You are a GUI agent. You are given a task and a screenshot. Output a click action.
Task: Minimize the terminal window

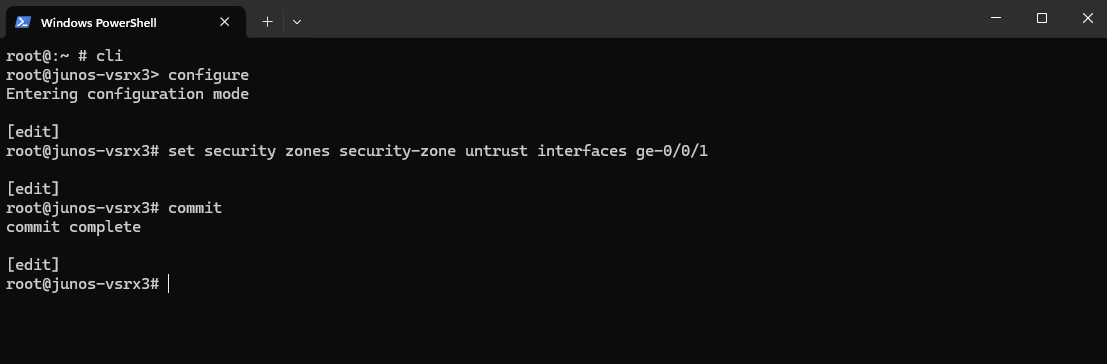[995, 18]
